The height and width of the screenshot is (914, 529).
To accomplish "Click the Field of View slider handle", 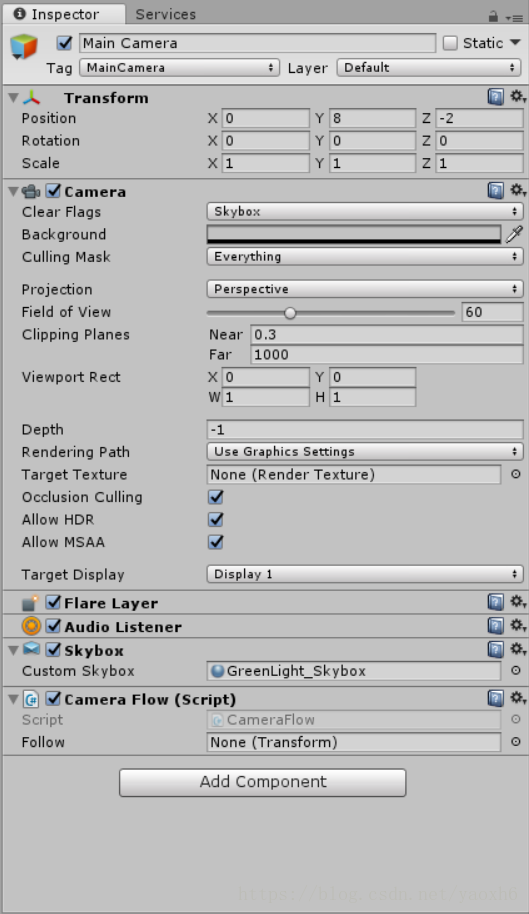I will point(290,313).
